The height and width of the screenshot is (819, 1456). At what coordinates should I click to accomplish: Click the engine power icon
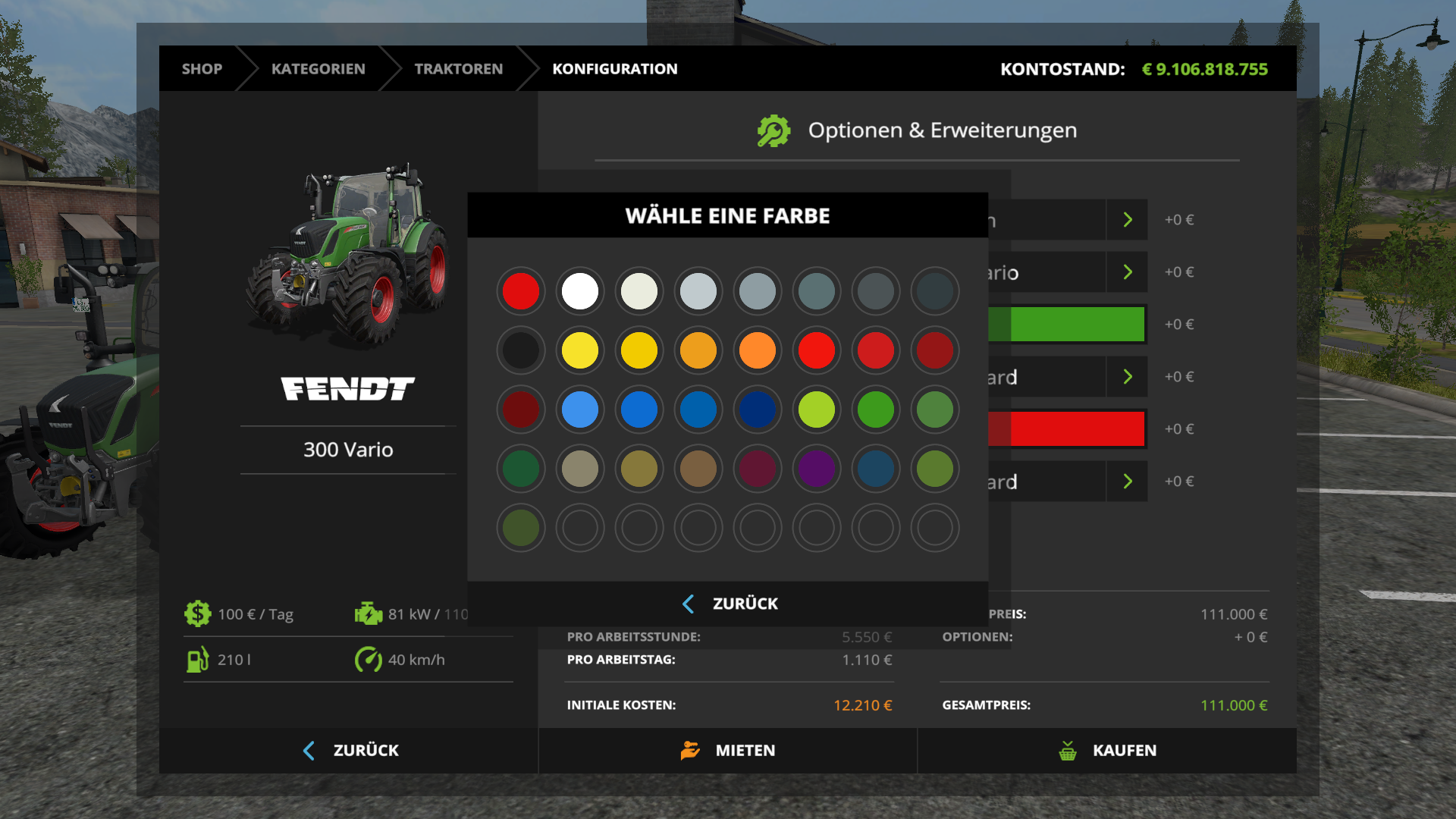369,613
